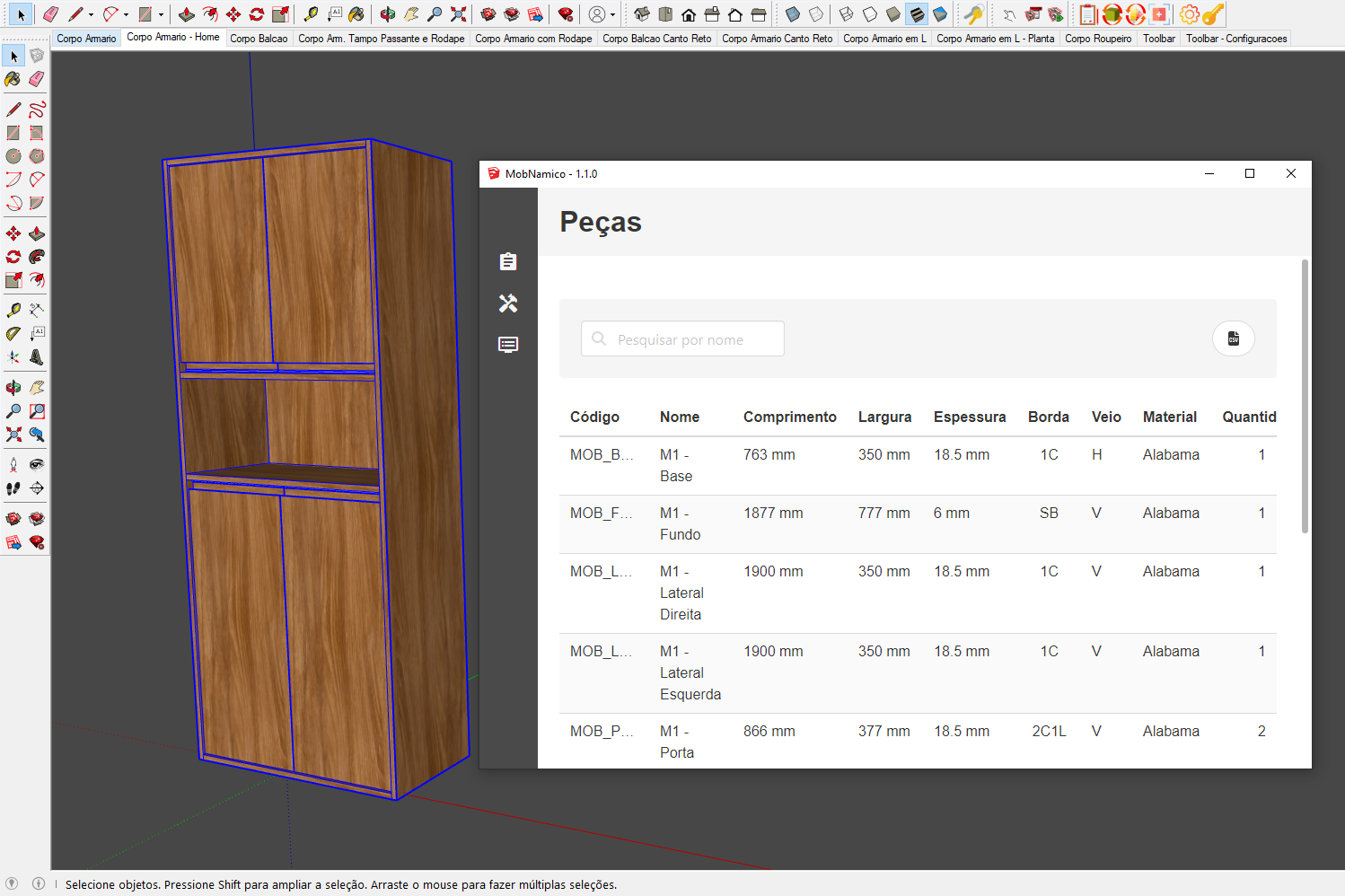Choose the Zoom Extents tool in the top toolbar
The height and width of the screenshot is (896, 1345).
tap(458, 14)
